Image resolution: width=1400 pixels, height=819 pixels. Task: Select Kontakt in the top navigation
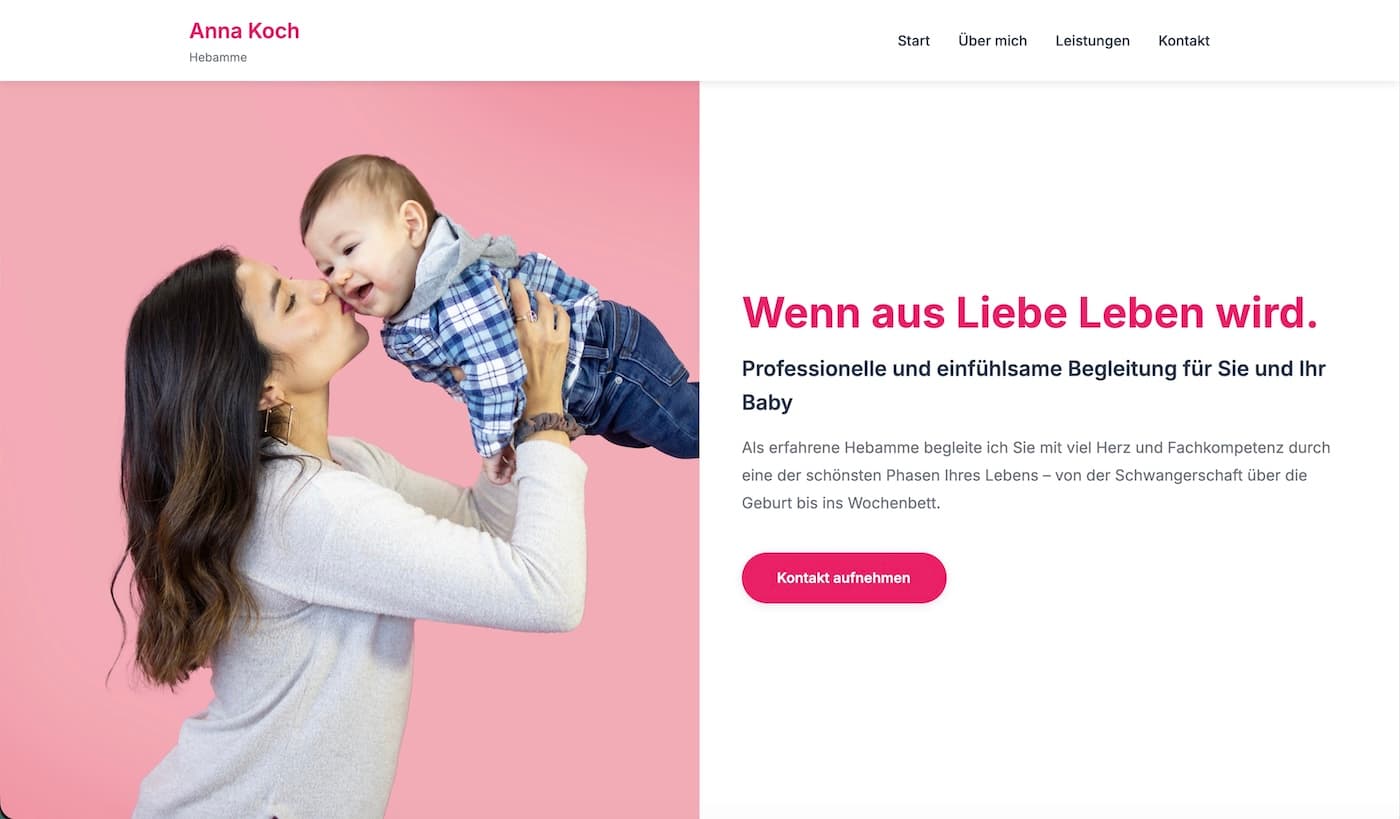coord(1184,41)
